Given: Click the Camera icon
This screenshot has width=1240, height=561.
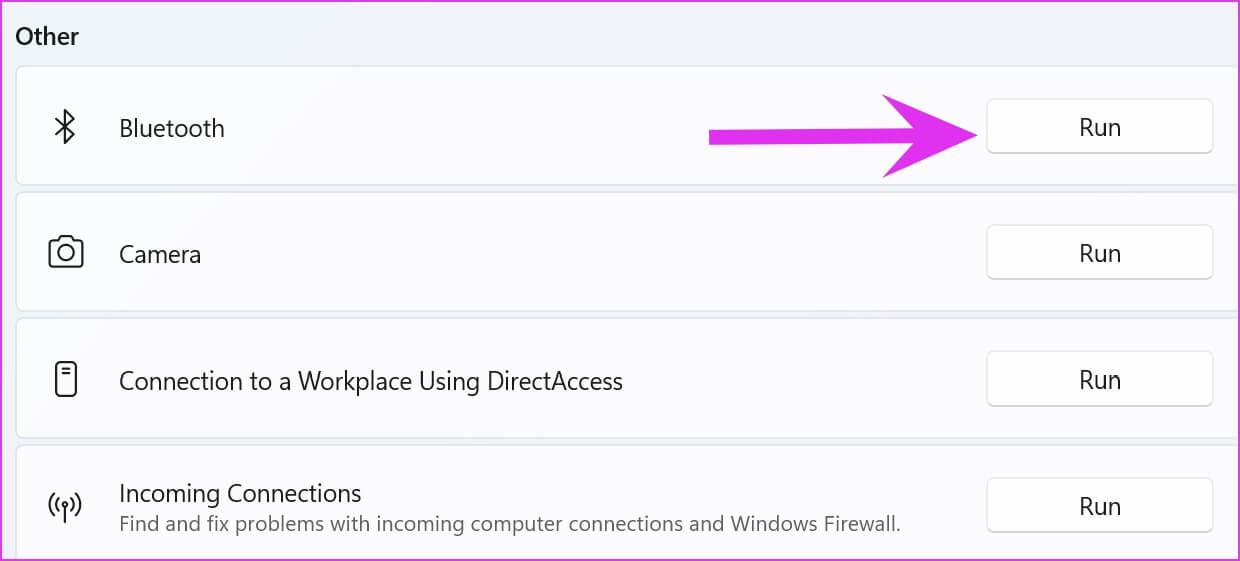Looking at the screenshot, I should pyautogui.click(x=65, y=252).
